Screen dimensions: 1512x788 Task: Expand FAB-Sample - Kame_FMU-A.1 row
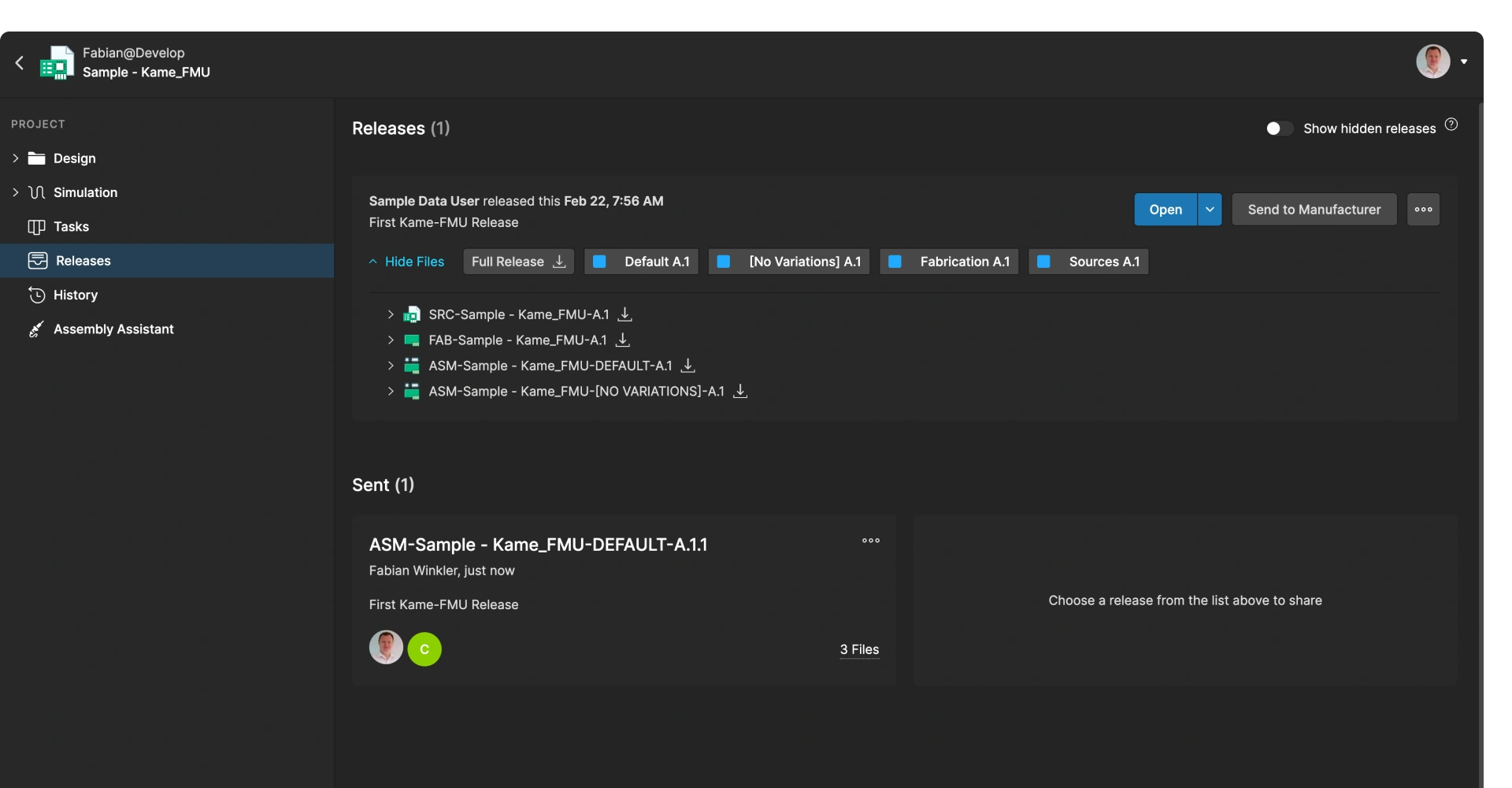coord(391,340)
